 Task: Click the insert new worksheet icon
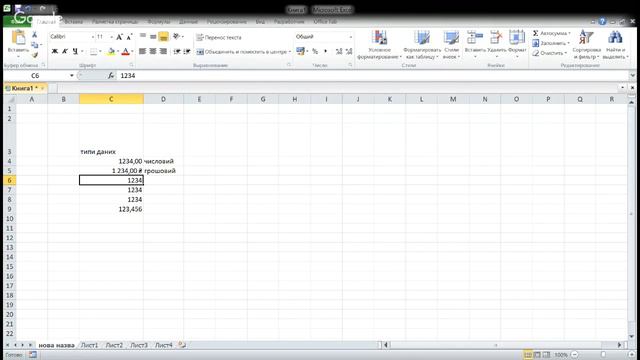click(182, 345)
